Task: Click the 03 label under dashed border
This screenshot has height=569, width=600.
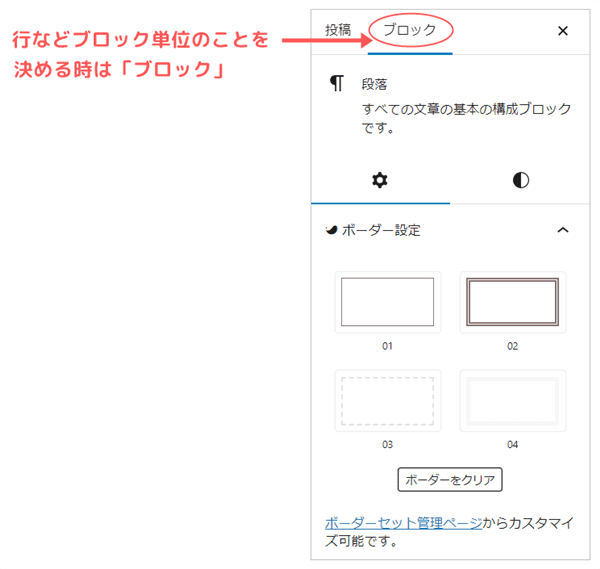Action: [x=387, y=444]
